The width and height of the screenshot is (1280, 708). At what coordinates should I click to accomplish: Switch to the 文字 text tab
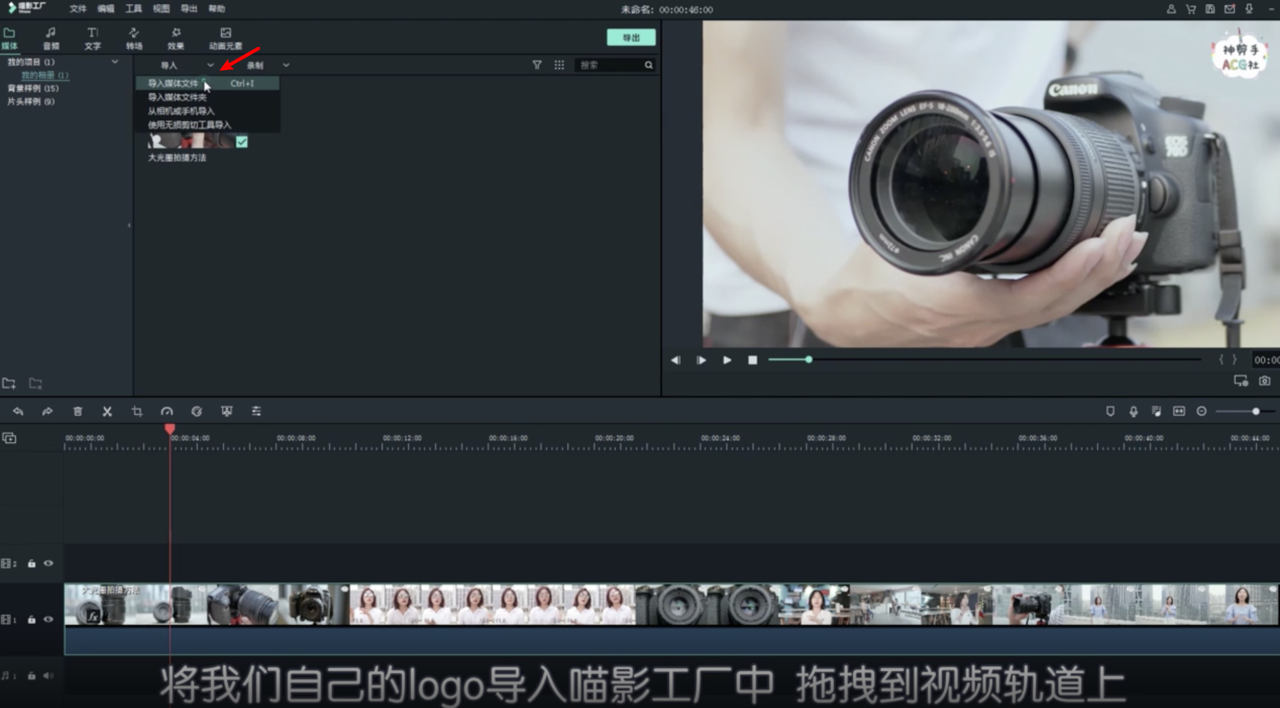[x=92, y=38]
